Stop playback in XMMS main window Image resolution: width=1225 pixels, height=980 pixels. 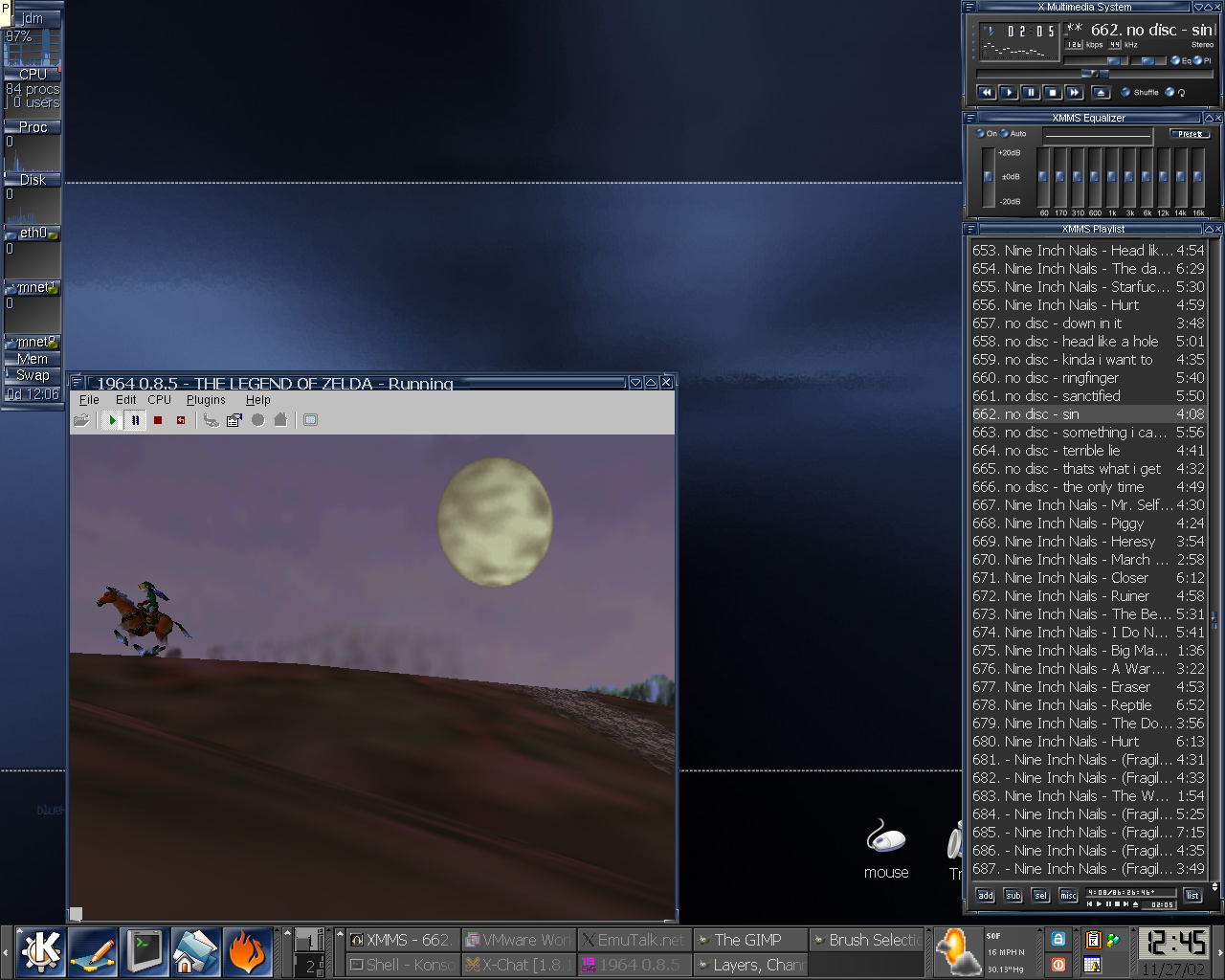point(1053,93)
